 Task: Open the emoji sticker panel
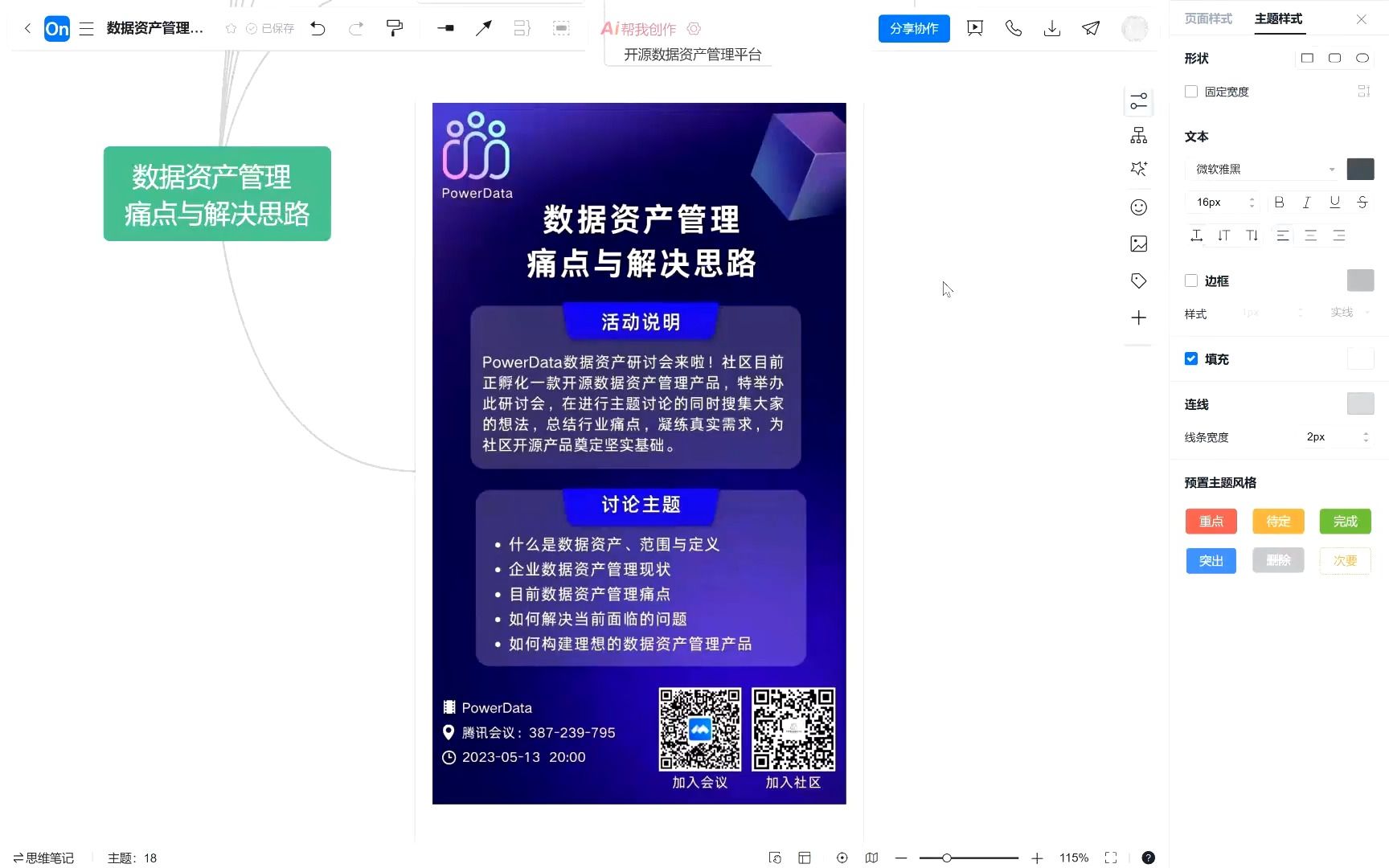tap(1138, 207)
